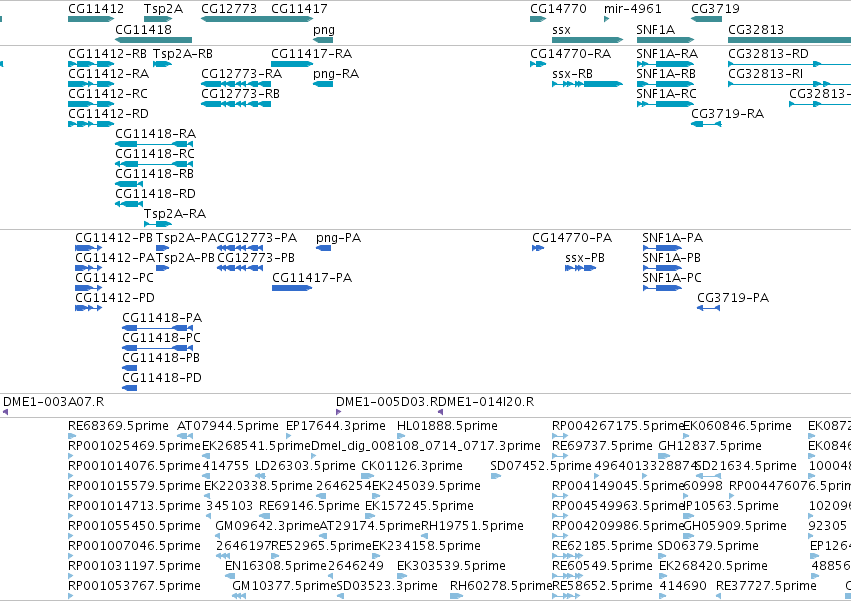Select the CG3719 gene label

click(x=715, y=9)
